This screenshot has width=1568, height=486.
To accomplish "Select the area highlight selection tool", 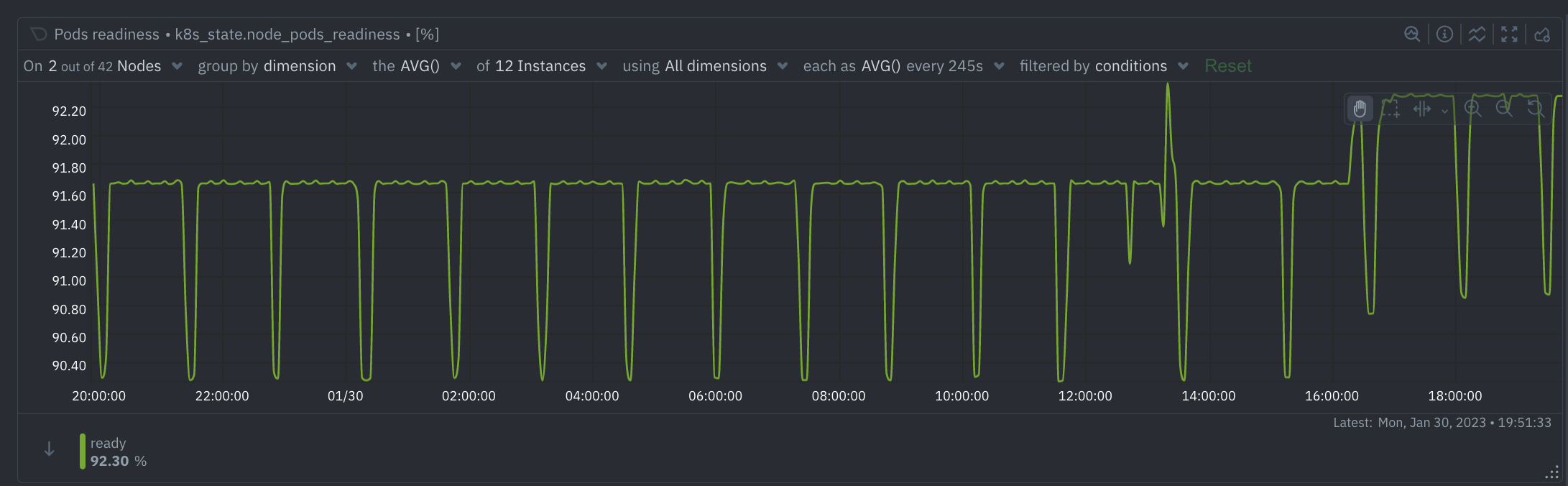I will [x=1391, y=109].
